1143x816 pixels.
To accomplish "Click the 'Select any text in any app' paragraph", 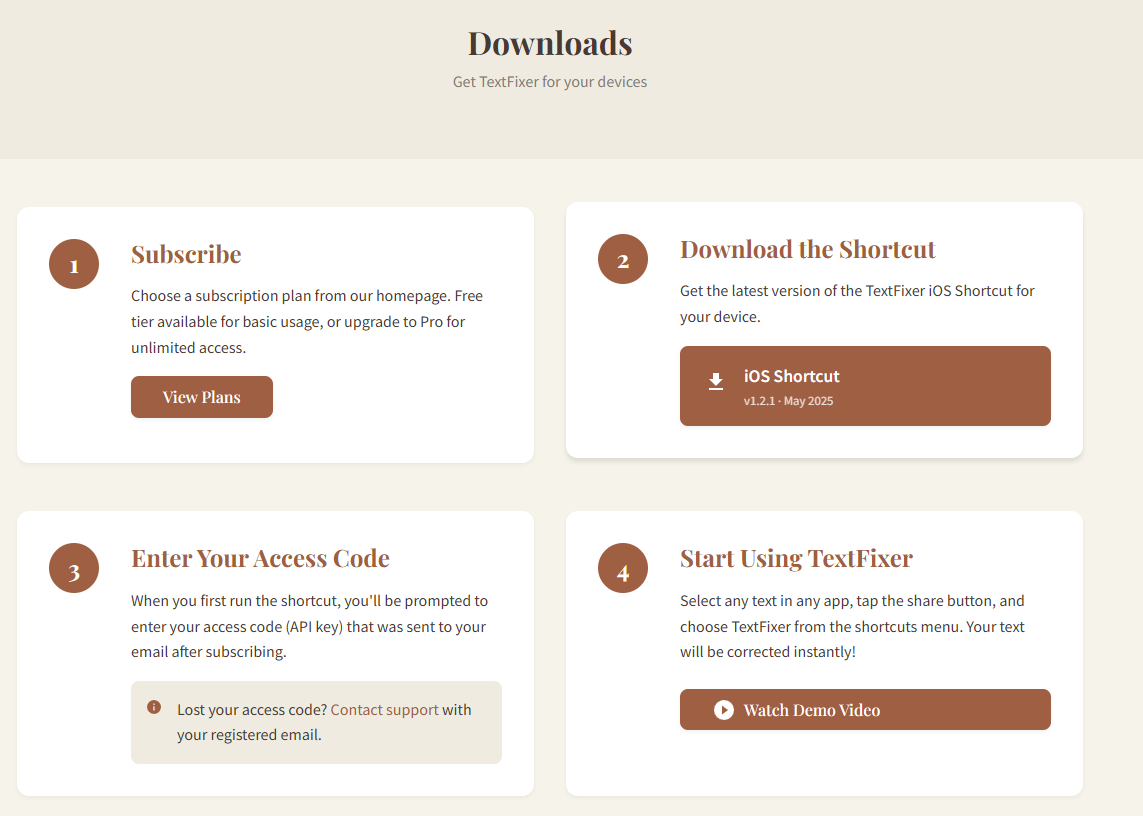I will pyautogui.click(x=852, y=626).
